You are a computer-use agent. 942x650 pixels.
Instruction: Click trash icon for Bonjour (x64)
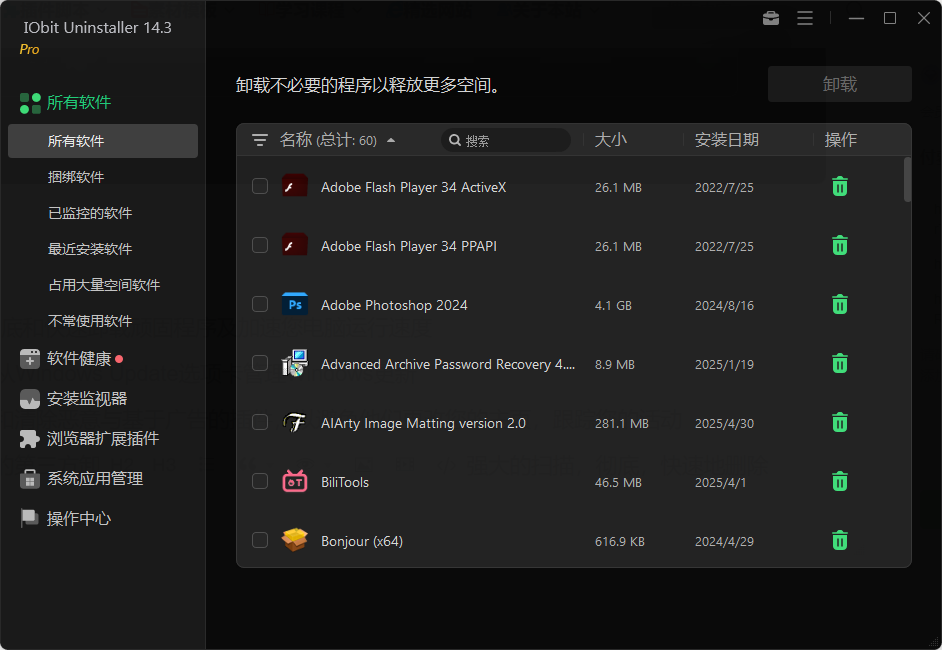(x=840, y=540)
